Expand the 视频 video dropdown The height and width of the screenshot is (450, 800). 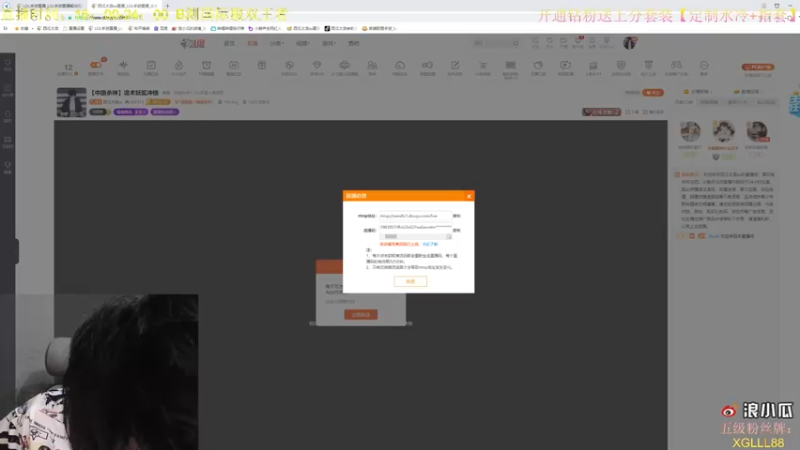pyautogui.click(x=303, y=43)
